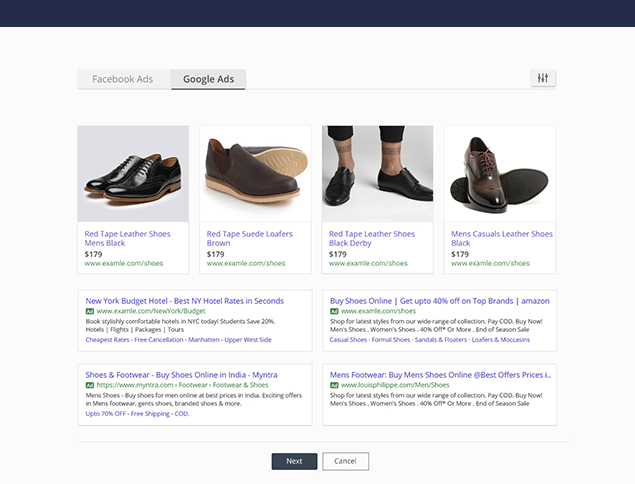This screenshot has width=635, height=484.
Task: Click the Ad badge on Buy Shoes Online ad
Action: pos(334,311)
